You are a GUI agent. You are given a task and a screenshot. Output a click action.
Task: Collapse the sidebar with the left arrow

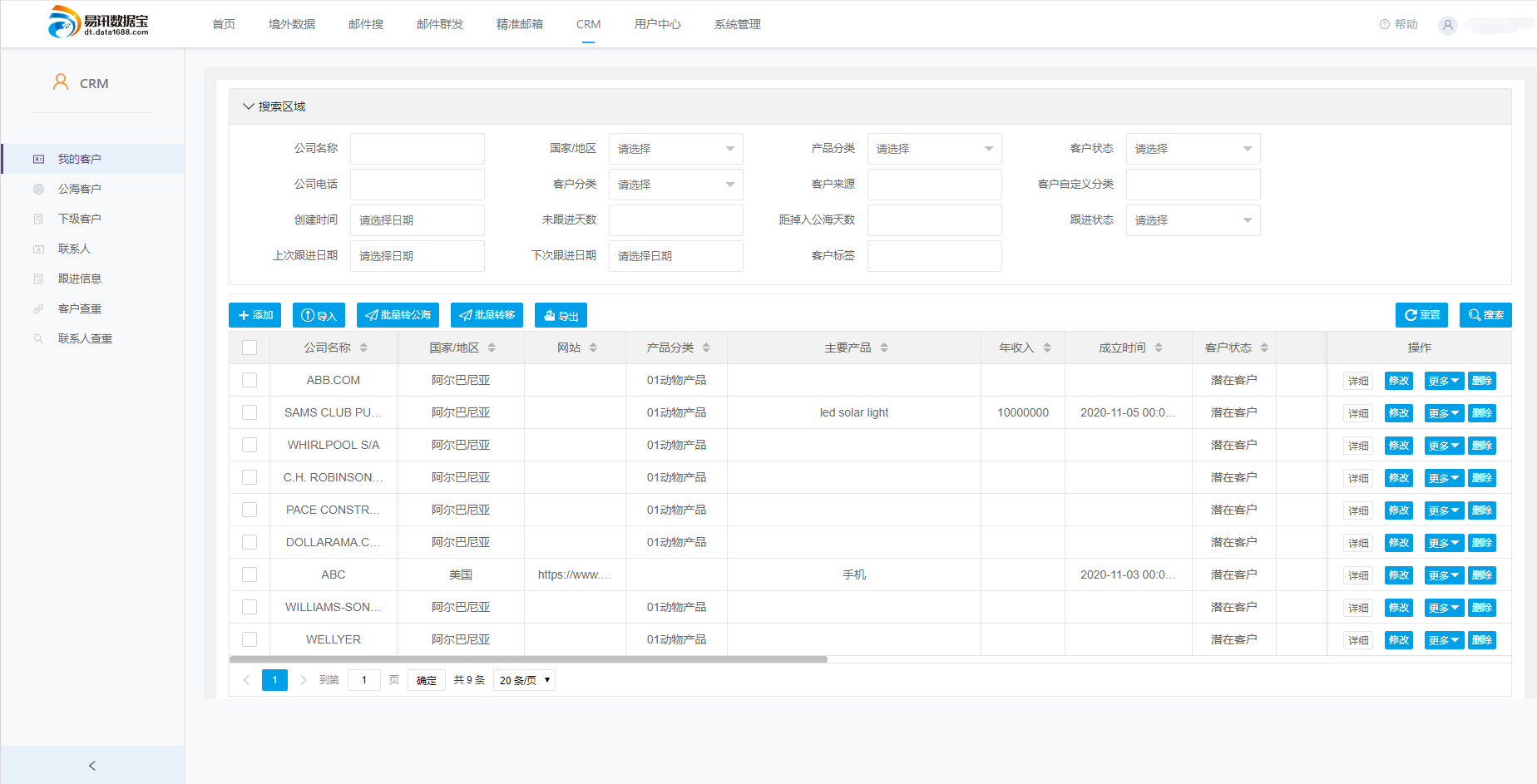tap(92, 765)
